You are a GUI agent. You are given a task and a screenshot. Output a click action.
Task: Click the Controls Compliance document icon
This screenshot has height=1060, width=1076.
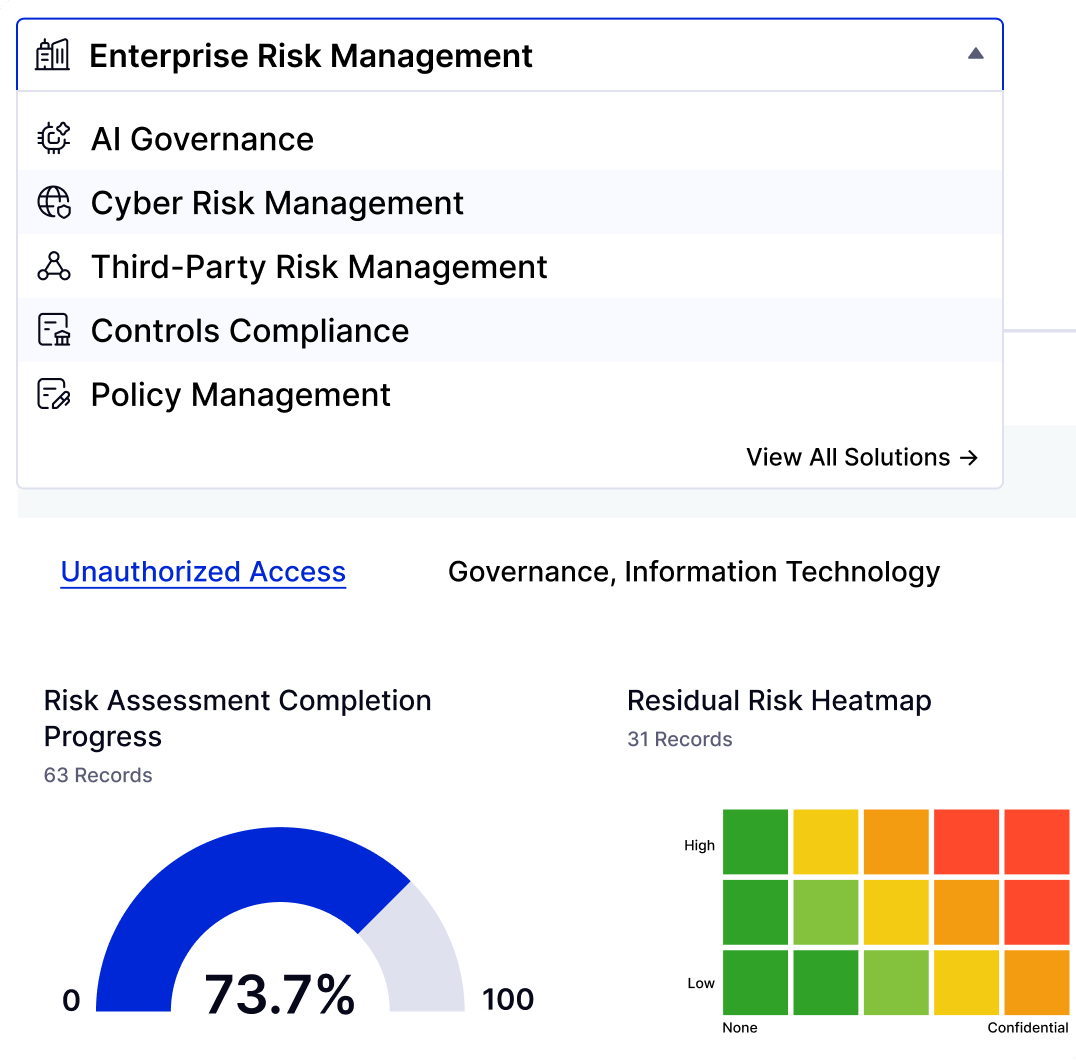click(54, 331)
